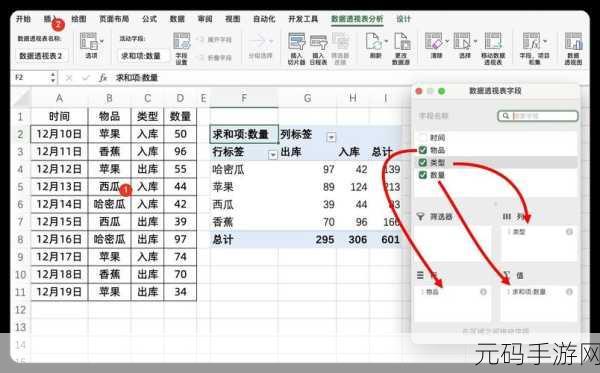
Task: Click the PivotTable name field 数据透视表2
Action: [41, 56]
